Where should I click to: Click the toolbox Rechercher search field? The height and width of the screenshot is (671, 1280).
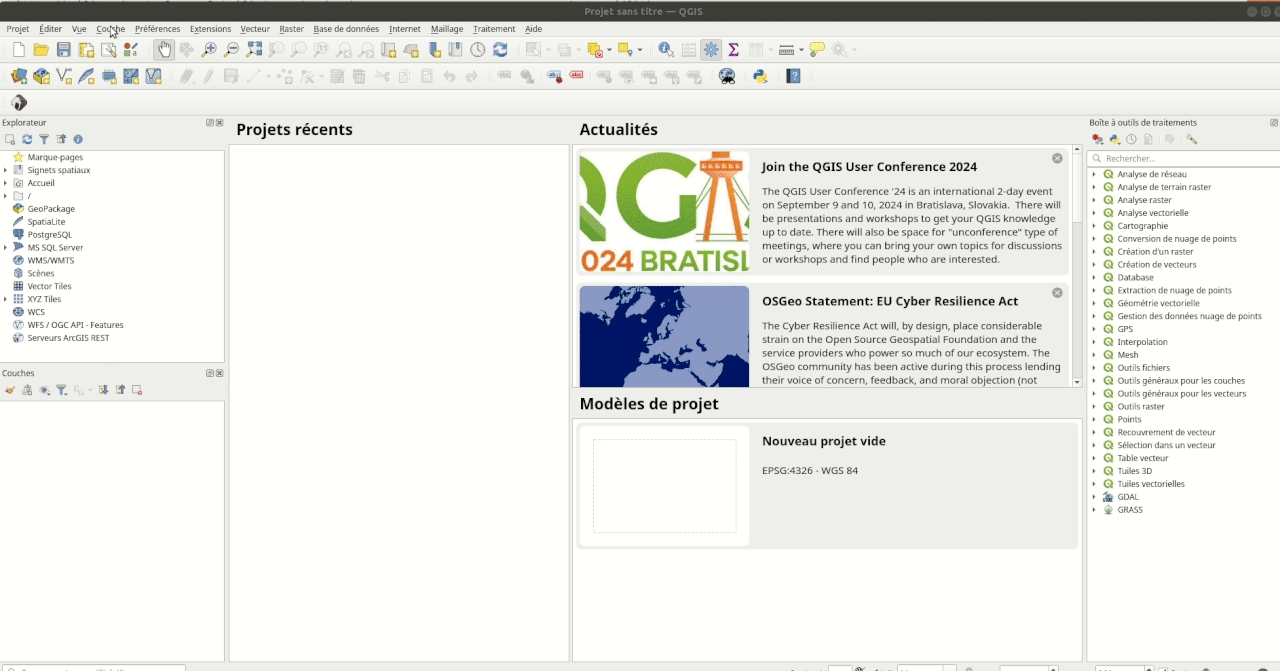[1184, 158]
